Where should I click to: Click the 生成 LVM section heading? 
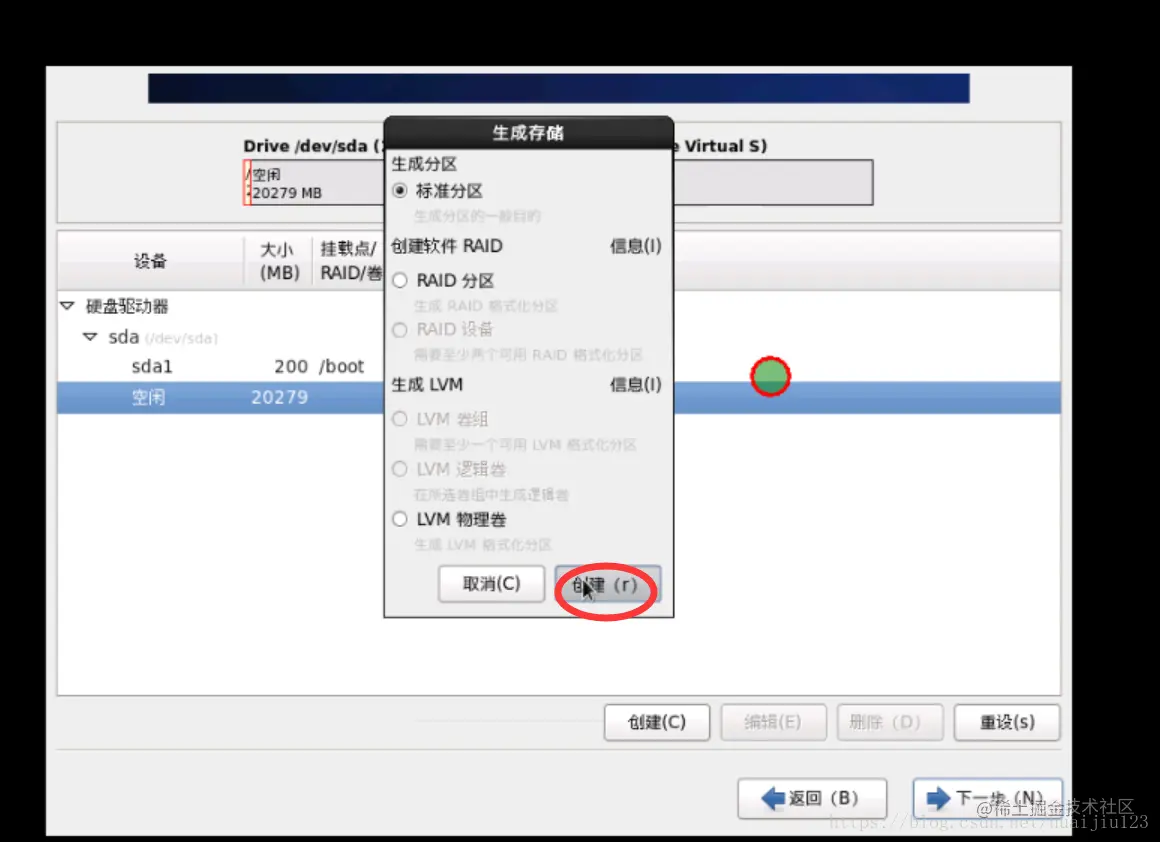coord(427,385)
